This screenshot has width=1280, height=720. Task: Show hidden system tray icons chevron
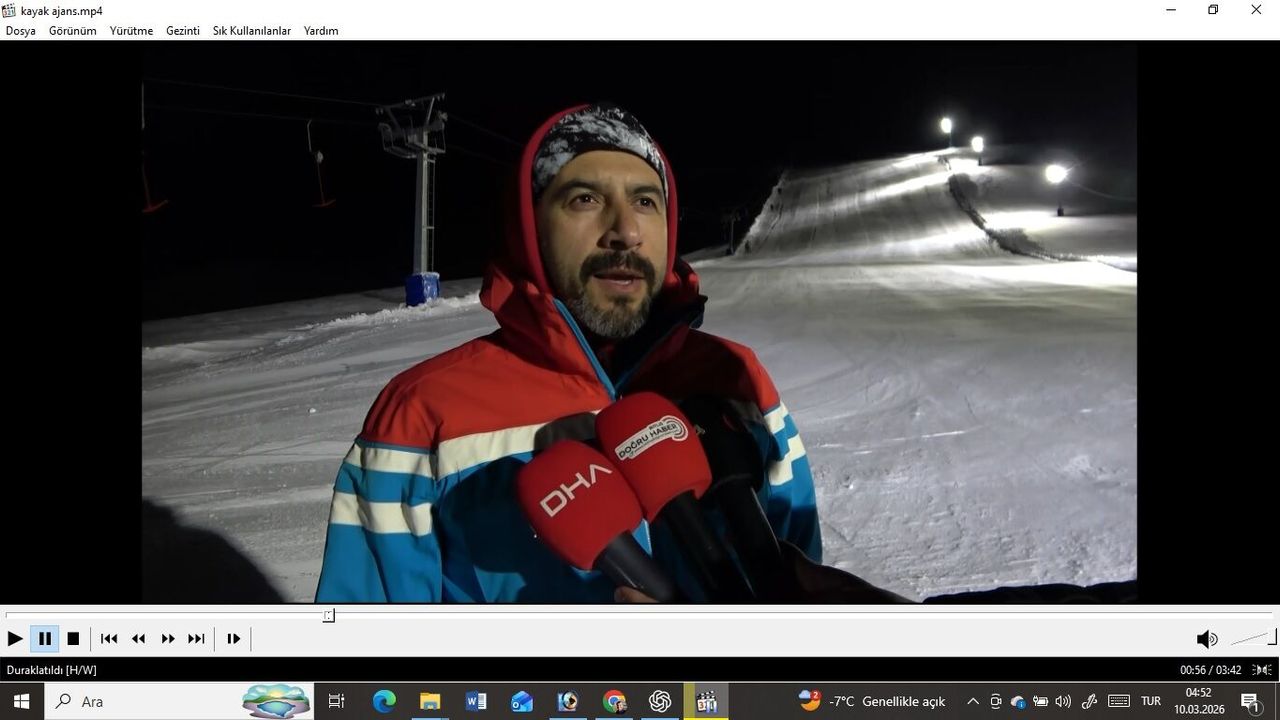pyautogui.click(x=972, y=701)
